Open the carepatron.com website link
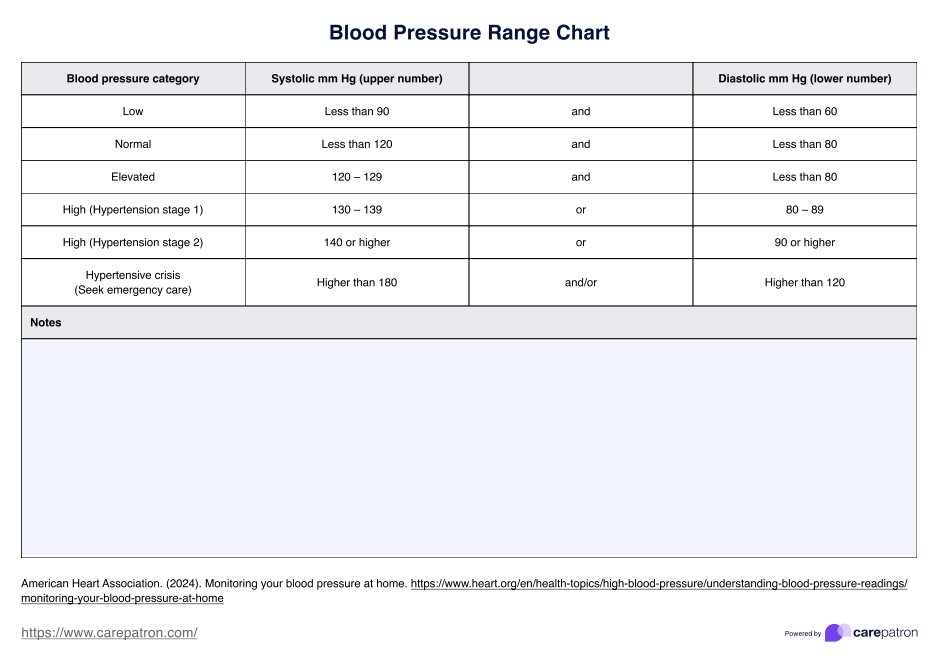This screenshot has height=658, width=938. point(109,633)
